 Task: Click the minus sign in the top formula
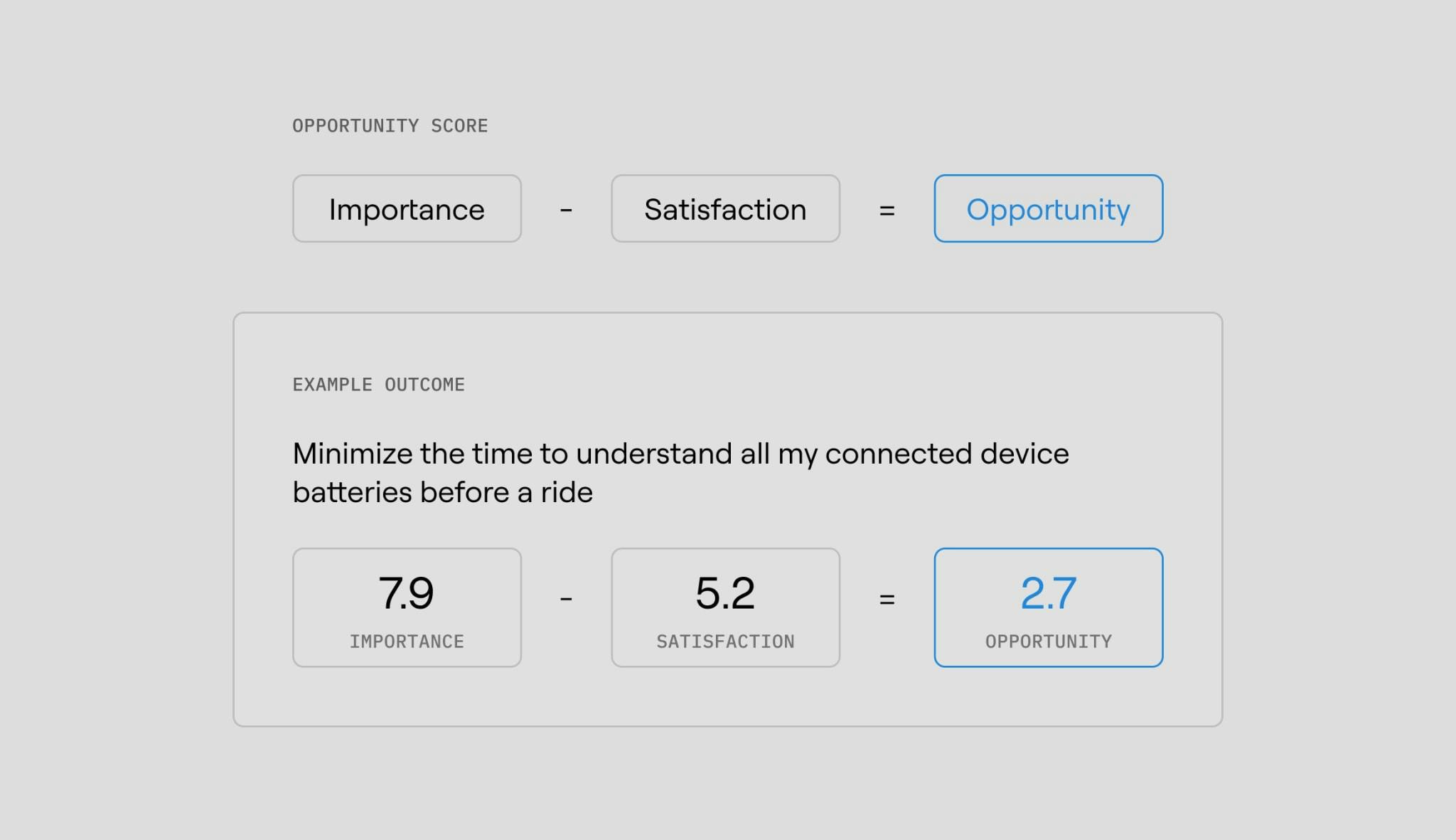click(566, 210)
